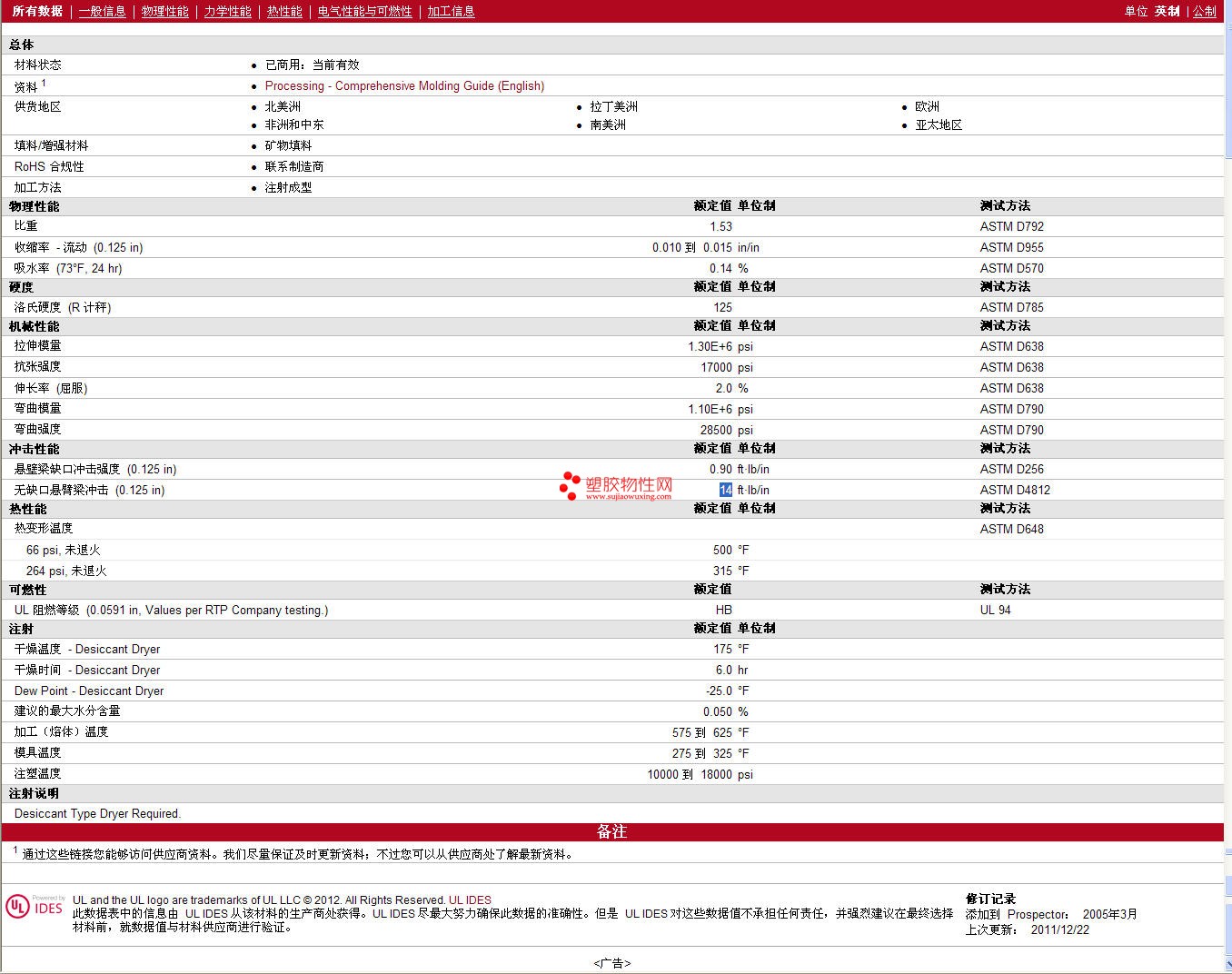Switch to the 一般信息 tab
The height and width of the screenshot is (974, 1232).
(x=102, y=11)
